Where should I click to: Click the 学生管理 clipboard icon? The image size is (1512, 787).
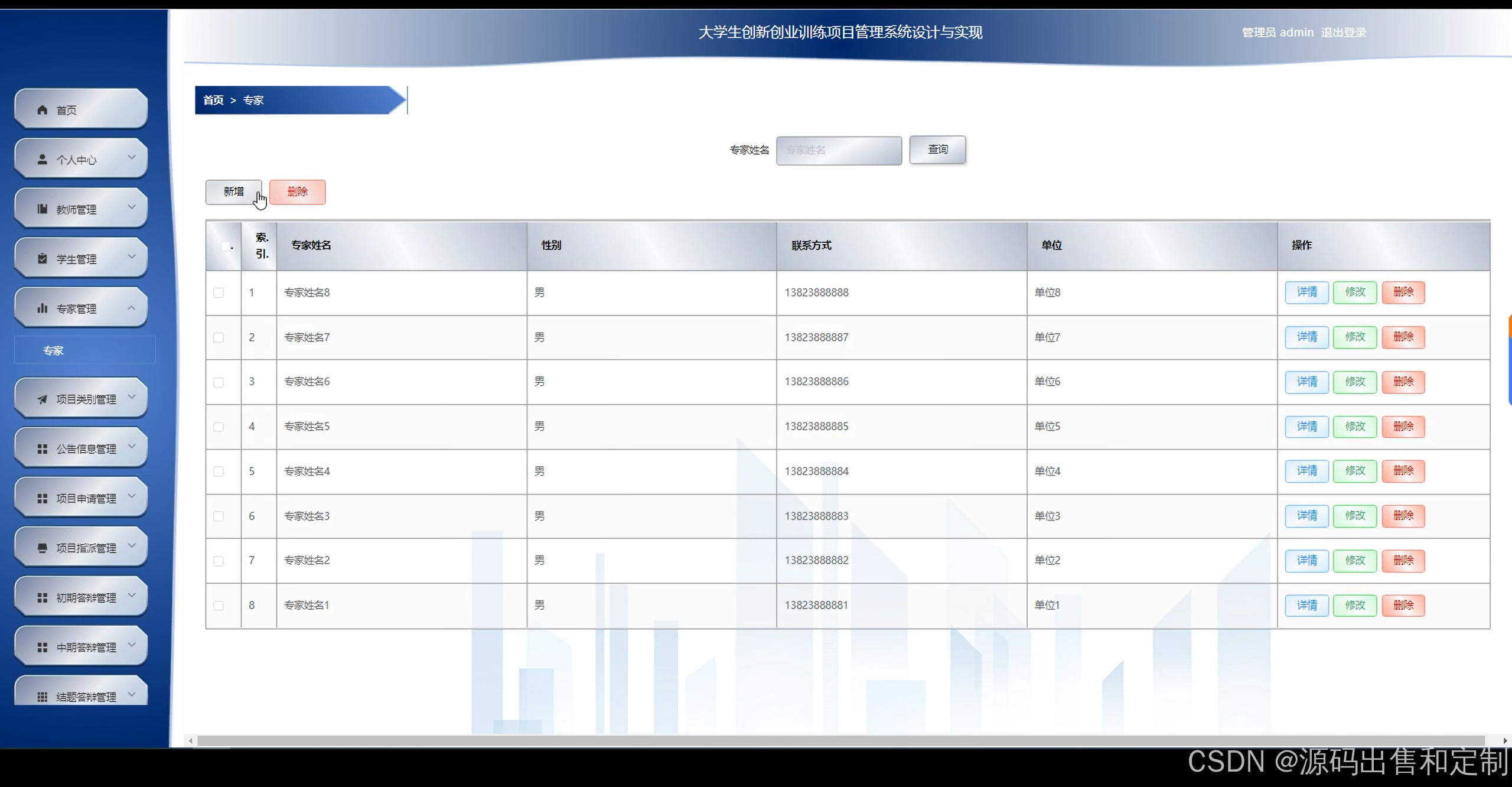tap(42, 259)
